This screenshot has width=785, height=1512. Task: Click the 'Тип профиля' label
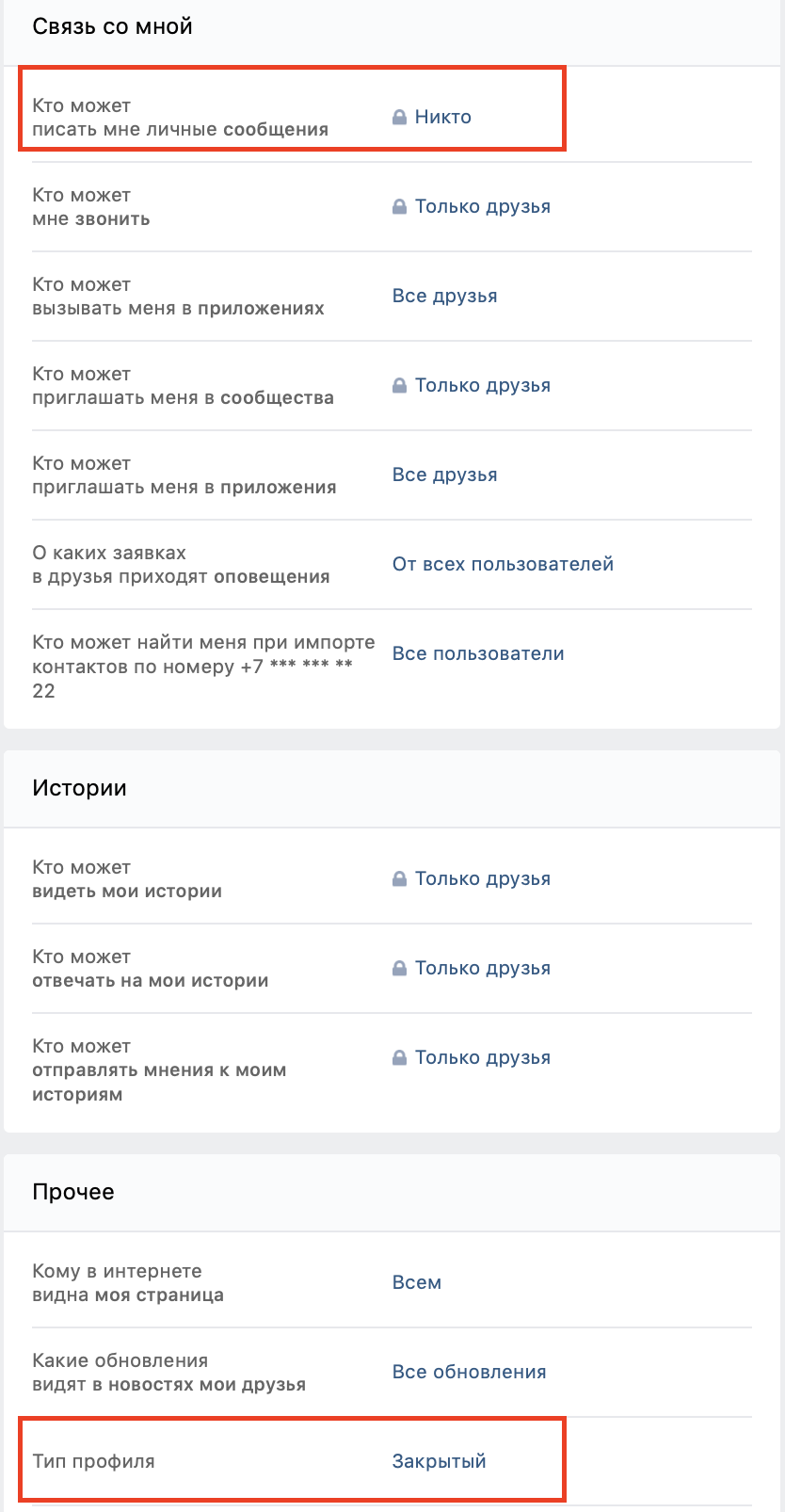tap(93, 1461)
